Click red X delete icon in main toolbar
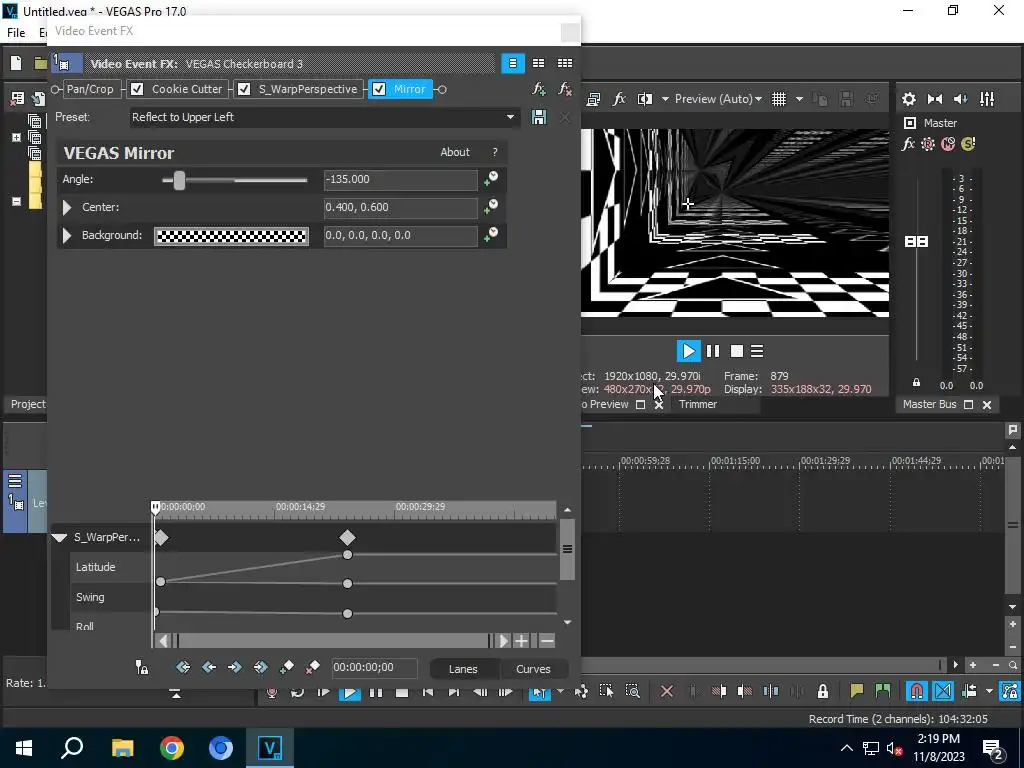This screenshot has height=768, width=1024. point(667,691)
